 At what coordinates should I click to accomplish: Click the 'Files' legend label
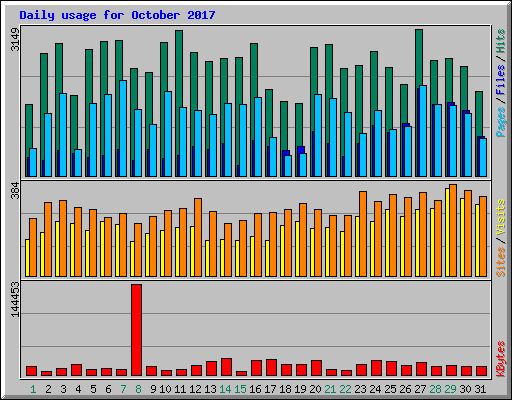pyautogui.click(x=500, y=80)
